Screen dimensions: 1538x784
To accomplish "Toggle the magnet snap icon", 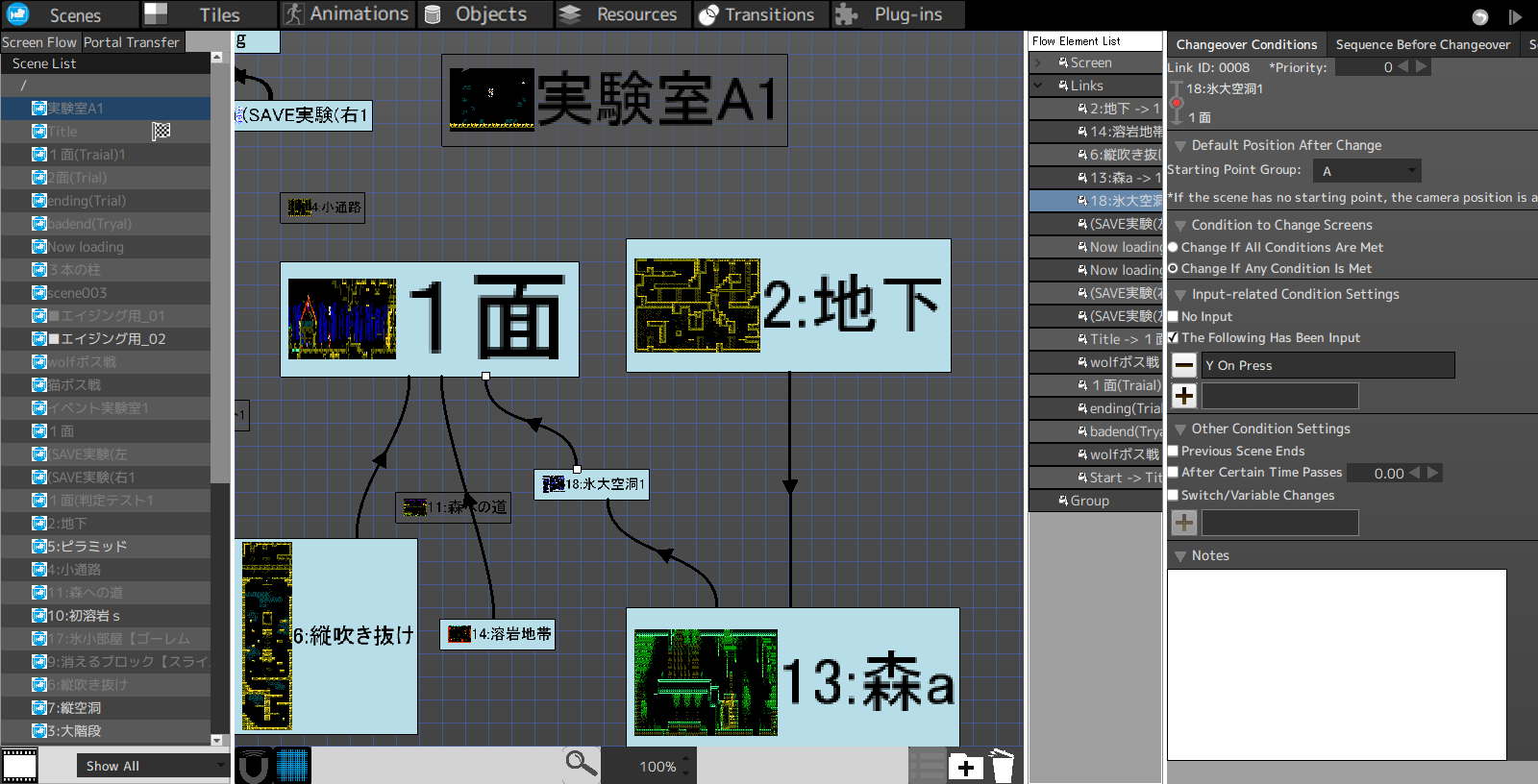I will (253, 766).
